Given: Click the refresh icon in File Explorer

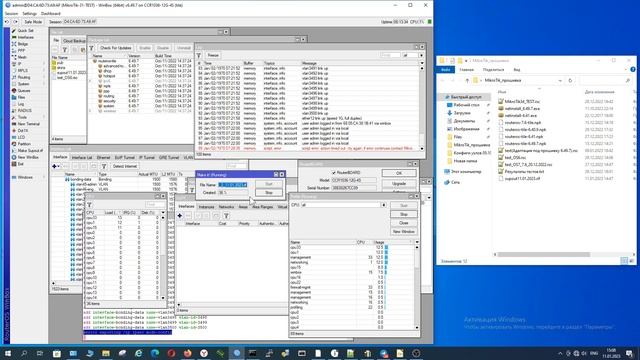Looking at the screenshot, I should coord(570,81).
